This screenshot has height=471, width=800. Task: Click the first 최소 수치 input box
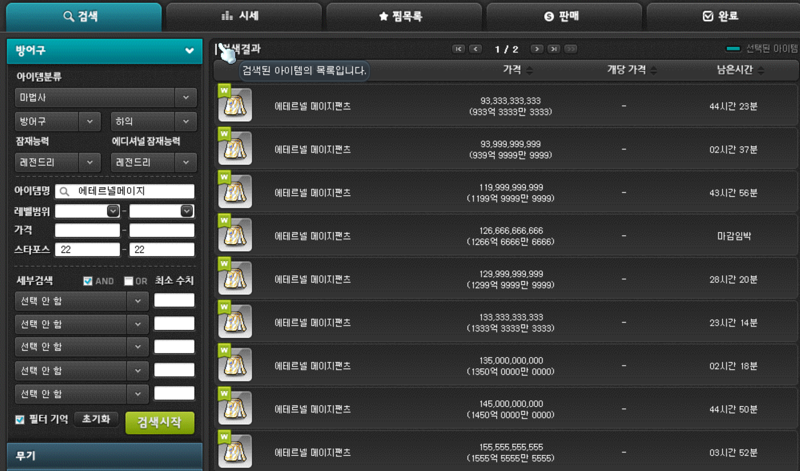click(x=174, y=301)
